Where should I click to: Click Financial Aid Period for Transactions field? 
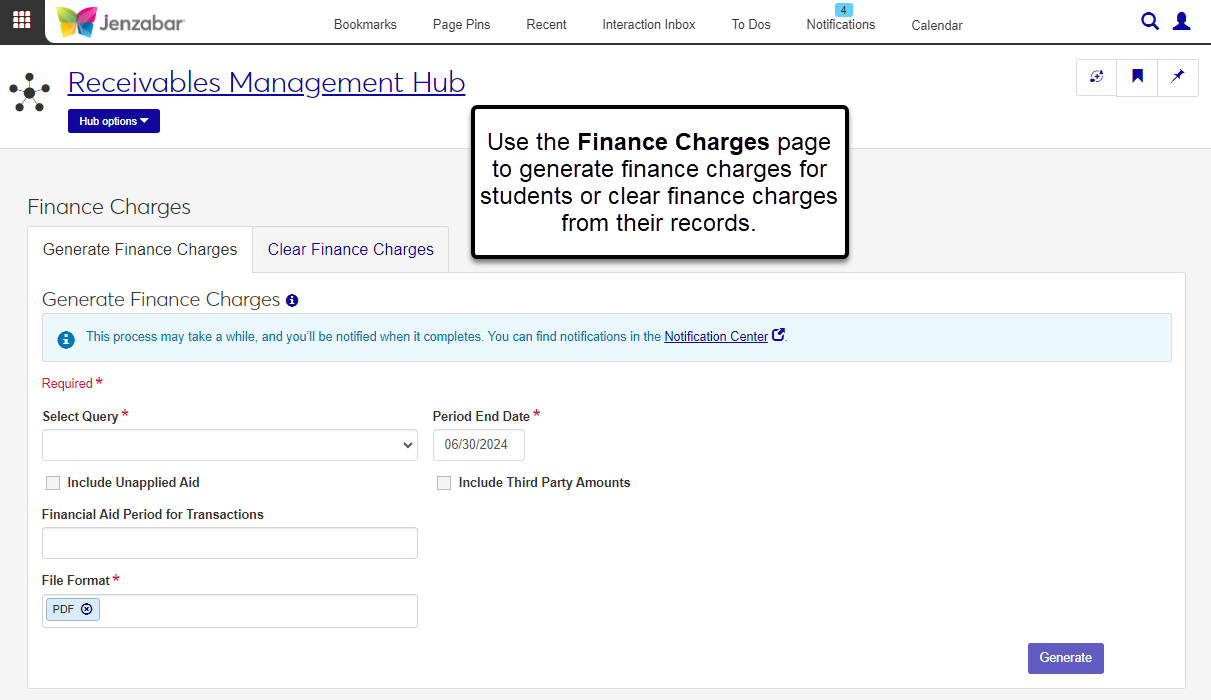pos(230,543)
